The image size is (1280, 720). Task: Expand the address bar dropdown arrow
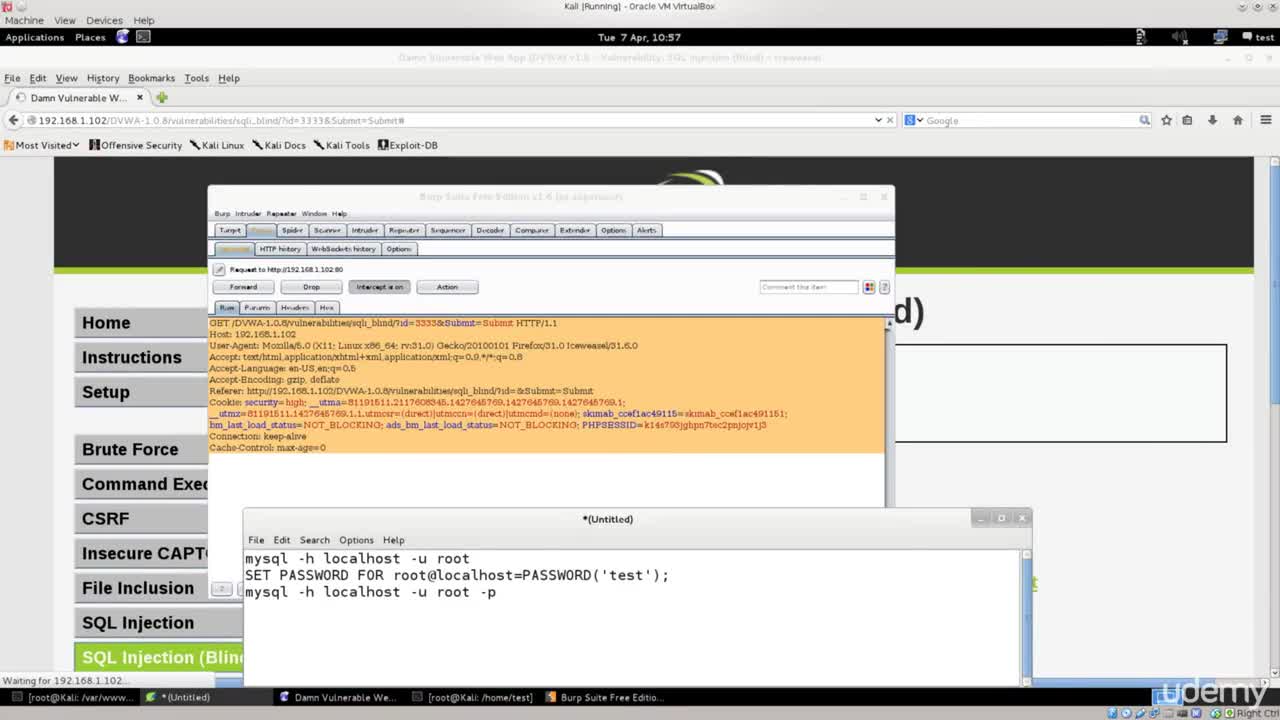pos(877,120)
